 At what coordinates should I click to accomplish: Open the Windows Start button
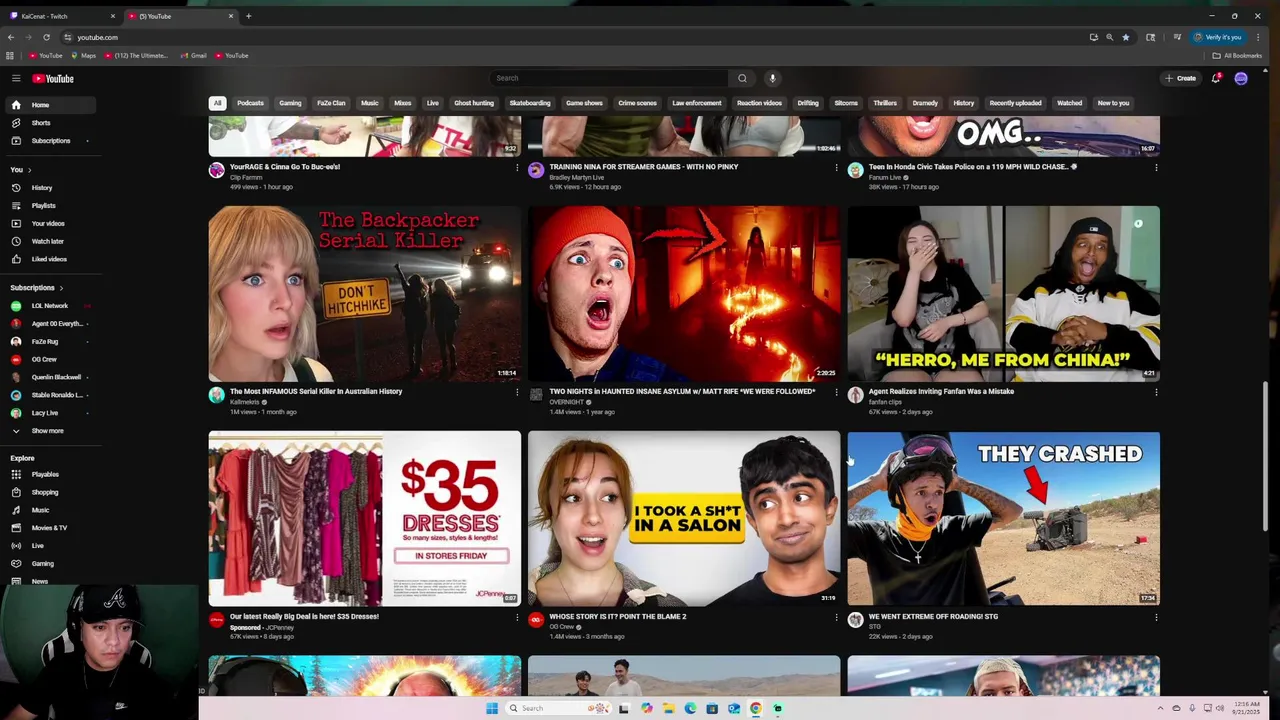click(491, 708)
